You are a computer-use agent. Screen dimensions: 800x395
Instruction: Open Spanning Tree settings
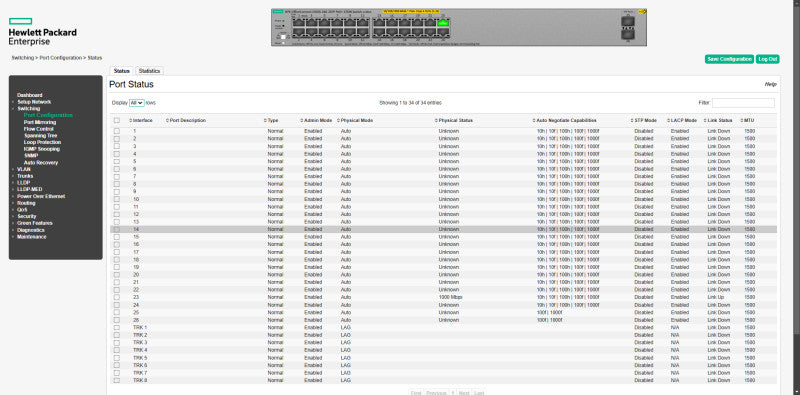point(41,136)
